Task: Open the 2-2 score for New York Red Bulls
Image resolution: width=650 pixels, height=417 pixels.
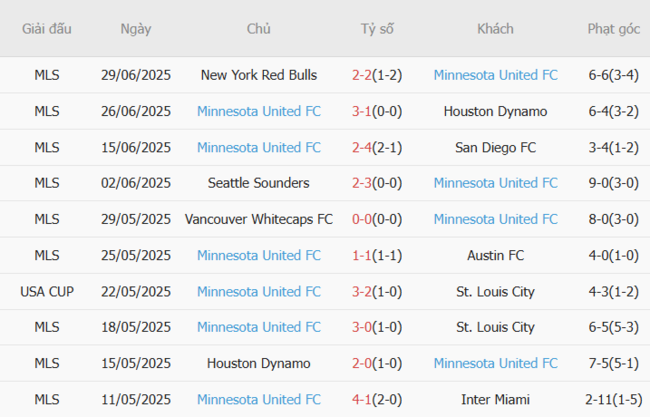Action: click(362, 75)
